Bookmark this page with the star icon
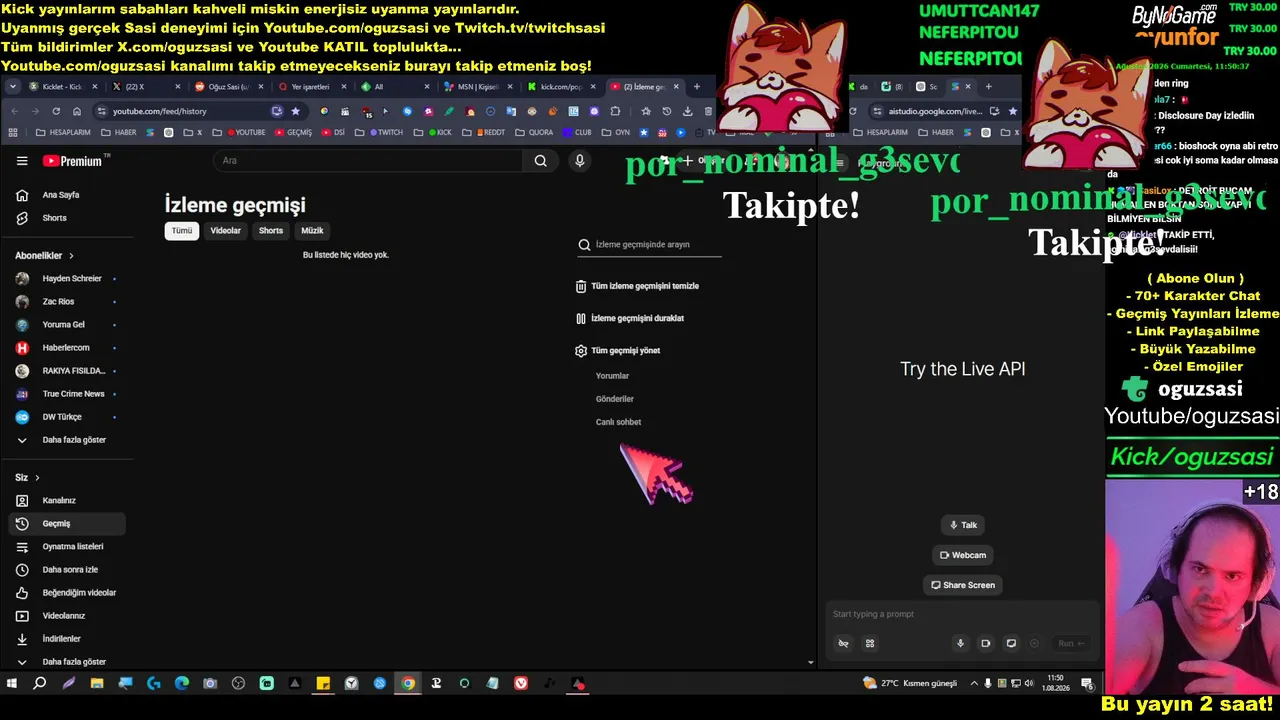This screenshot has height=720, width=1280. (295, 111)
